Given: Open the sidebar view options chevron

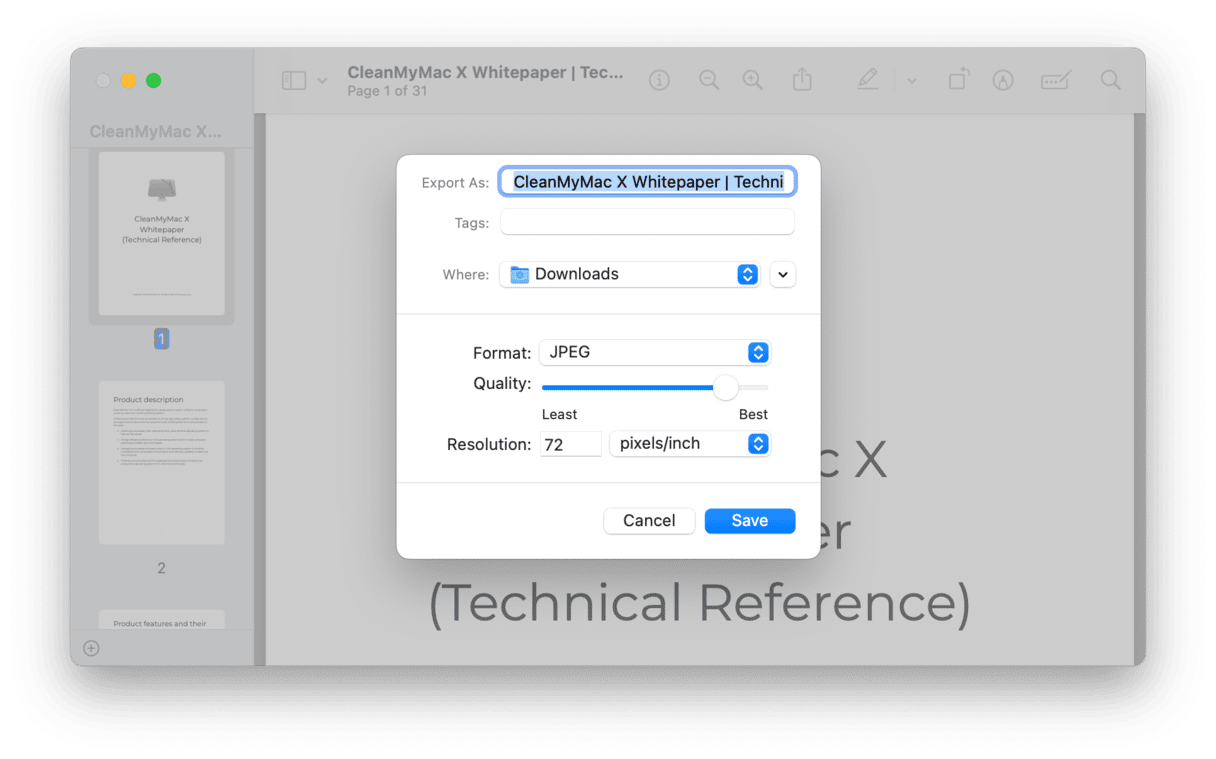Looking at the screenshot, I should tap(322, 81).
